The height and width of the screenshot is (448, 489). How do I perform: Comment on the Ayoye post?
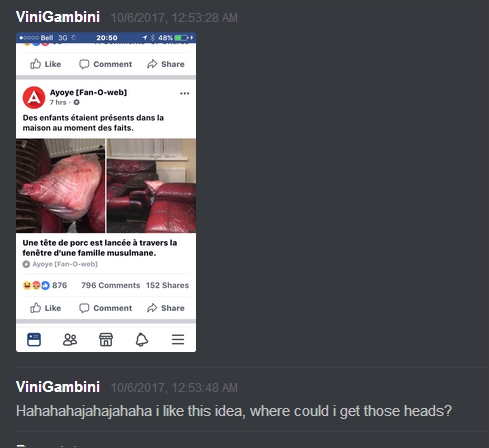tap(105, 308)
